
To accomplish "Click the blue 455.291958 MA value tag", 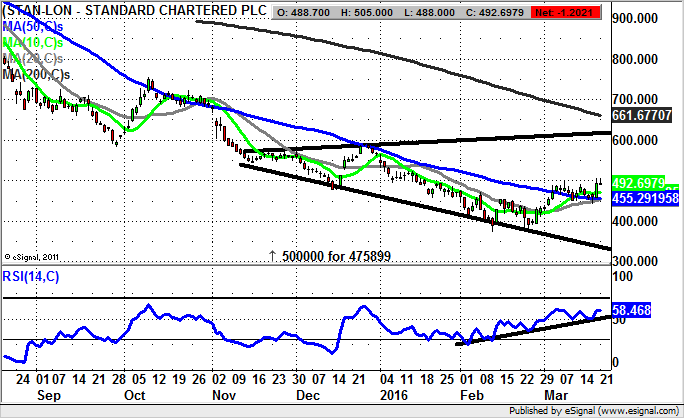I will (x=644, y=198).
